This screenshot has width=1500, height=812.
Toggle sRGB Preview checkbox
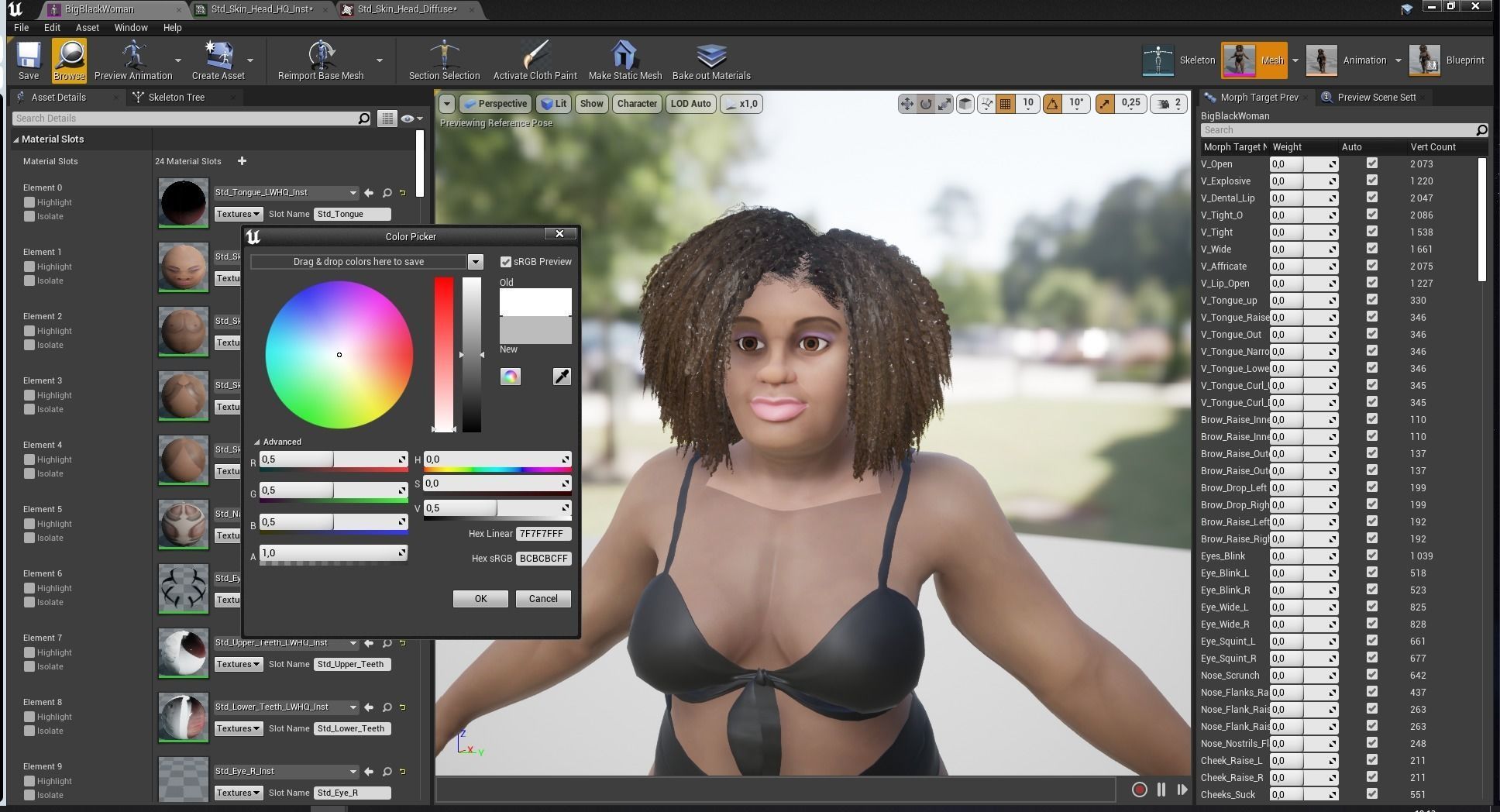click(506, 262)
